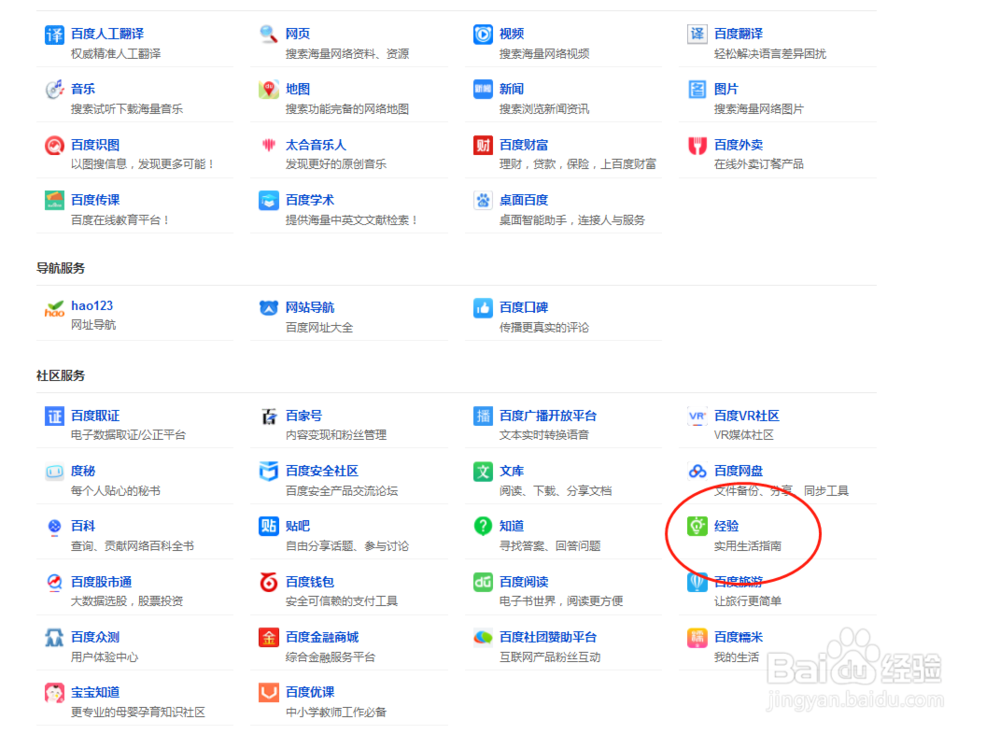
Task: Open the 百度地图 Maps link
Action: pos(297,89)
